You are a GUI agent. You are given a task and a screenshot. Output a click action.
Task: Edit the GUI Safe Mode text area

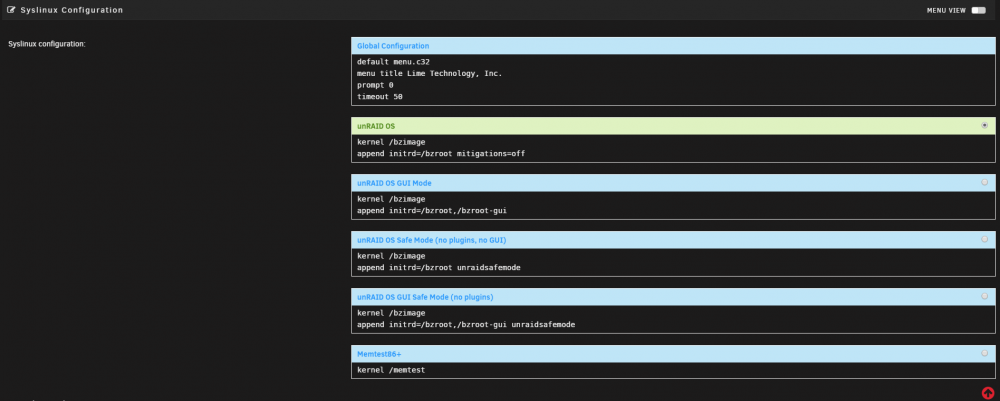click(x=673, y=319)
